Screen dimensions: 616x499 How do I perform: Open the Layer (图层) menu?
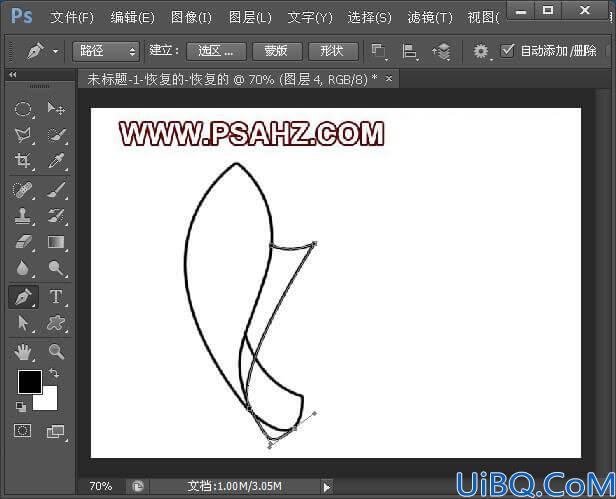pos(250,17)
